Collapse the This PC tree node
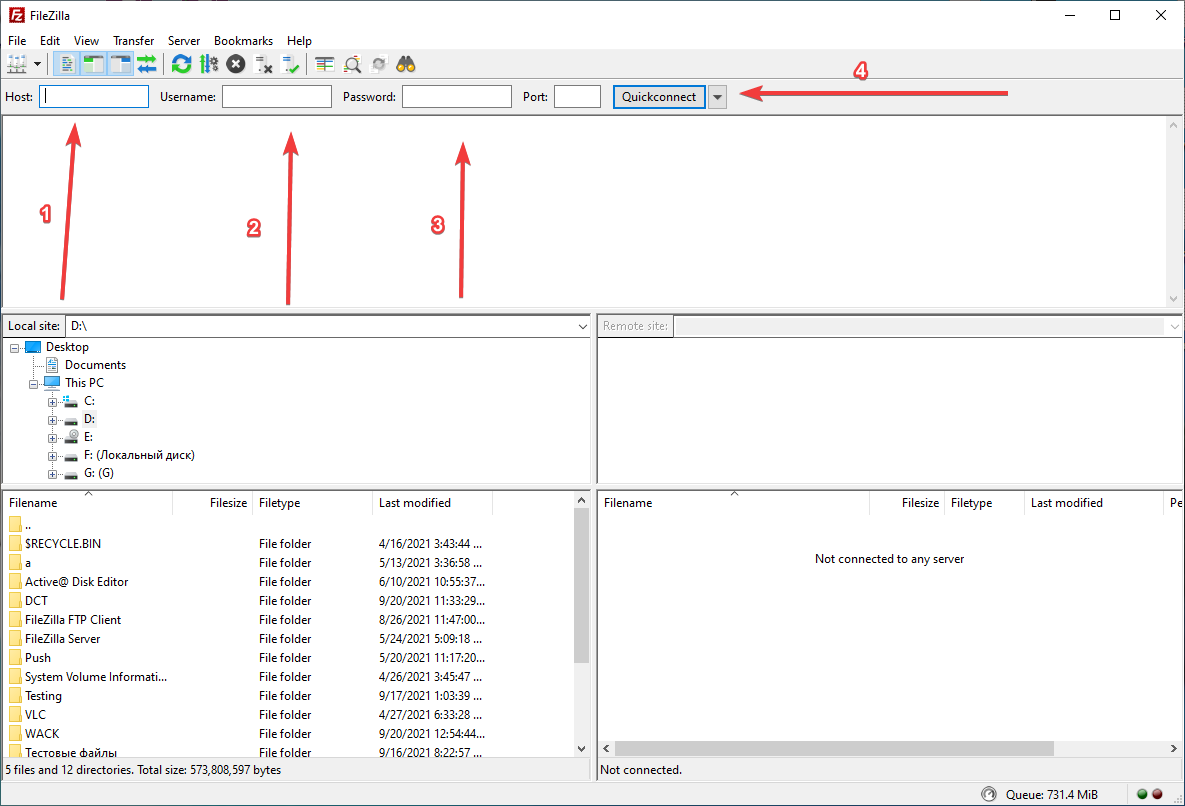 [33, 384]
